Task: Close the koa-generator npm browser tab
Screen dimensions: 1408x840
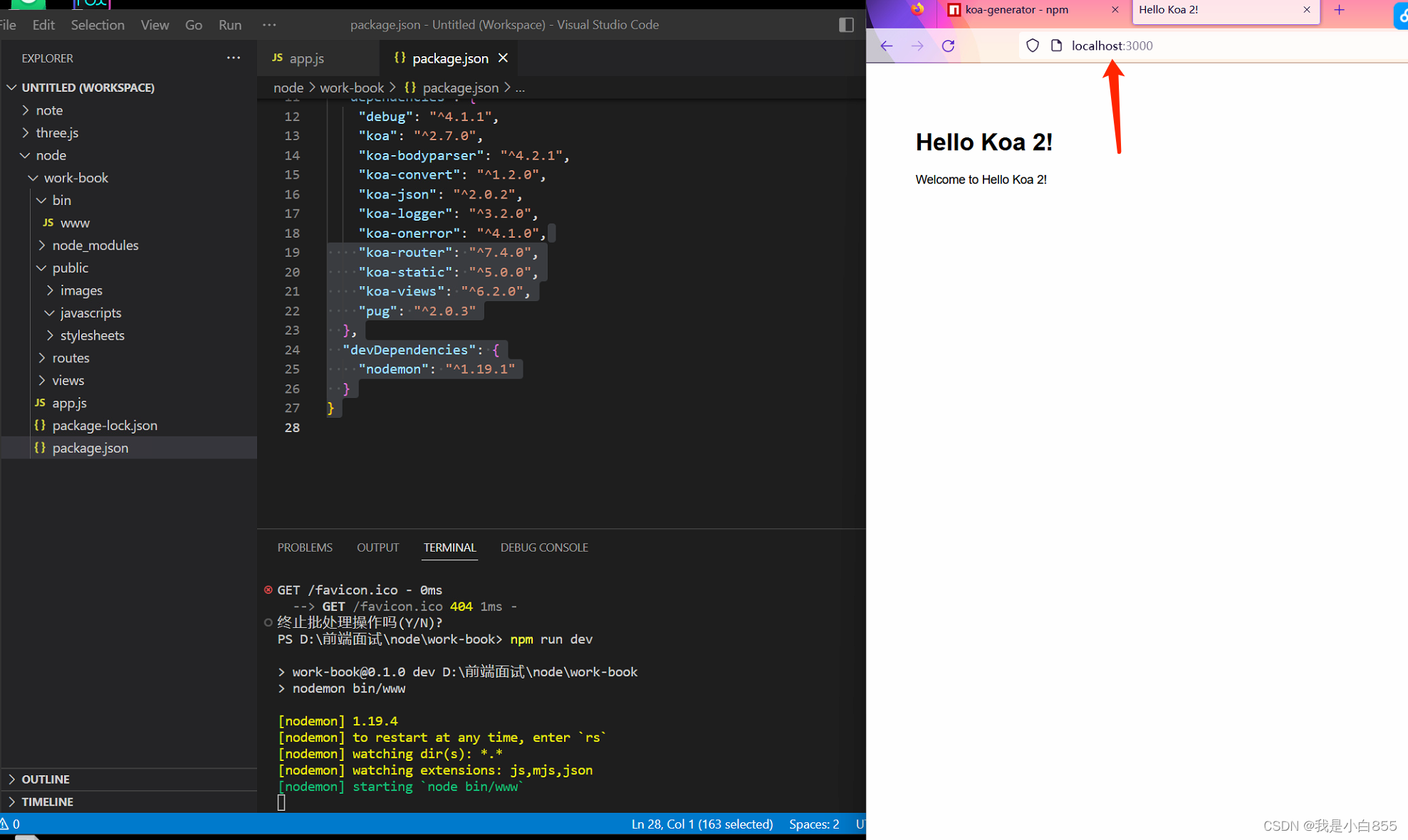Action: point(1115,10)
